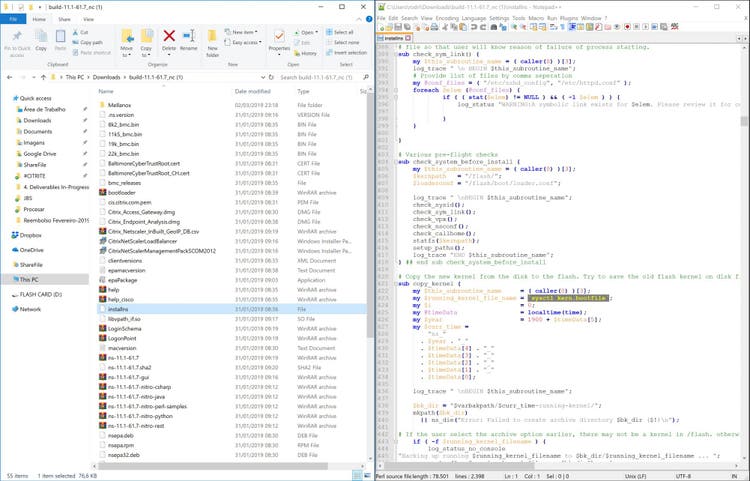Toggle file Monitoring eye icon in Notepad++
The height and width of the screenshot is (481, 750).
617,27
